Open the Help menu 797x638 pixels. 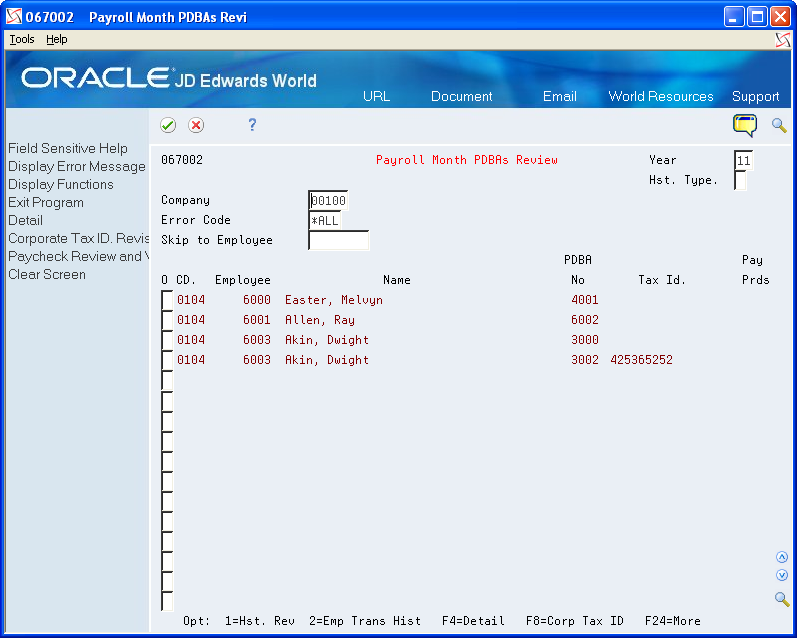click(x=56, y=39)
